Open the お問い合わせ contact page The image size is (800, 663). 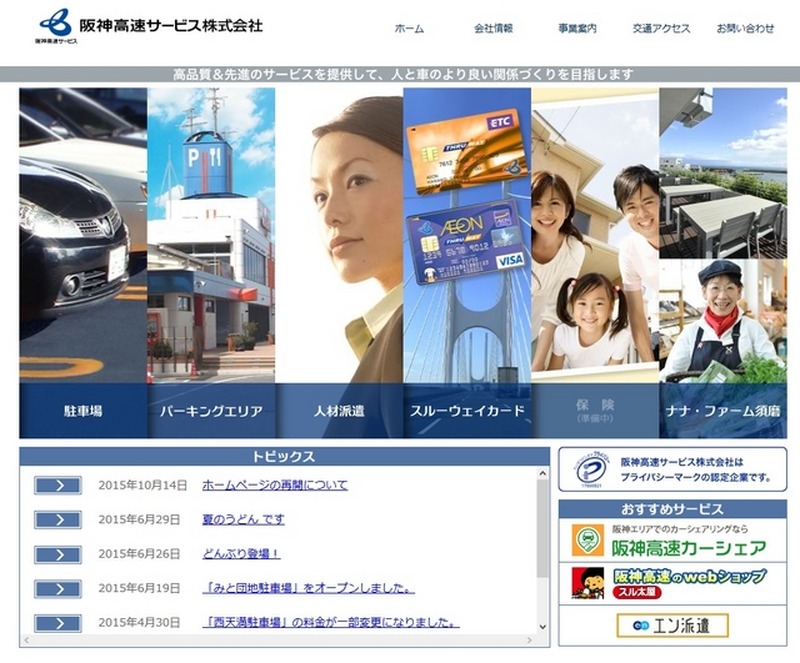click(x=745, y=29)
